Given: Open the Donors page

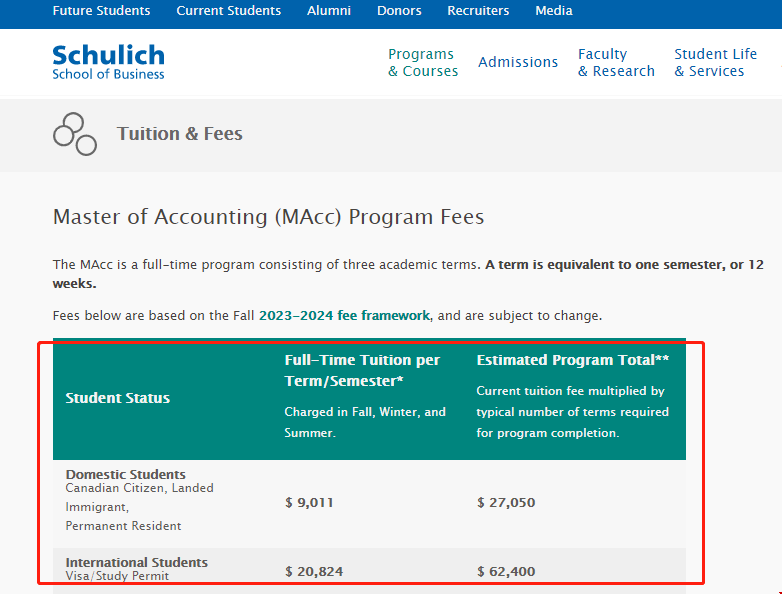Looking at the screenshot, I should coord(399,11).
